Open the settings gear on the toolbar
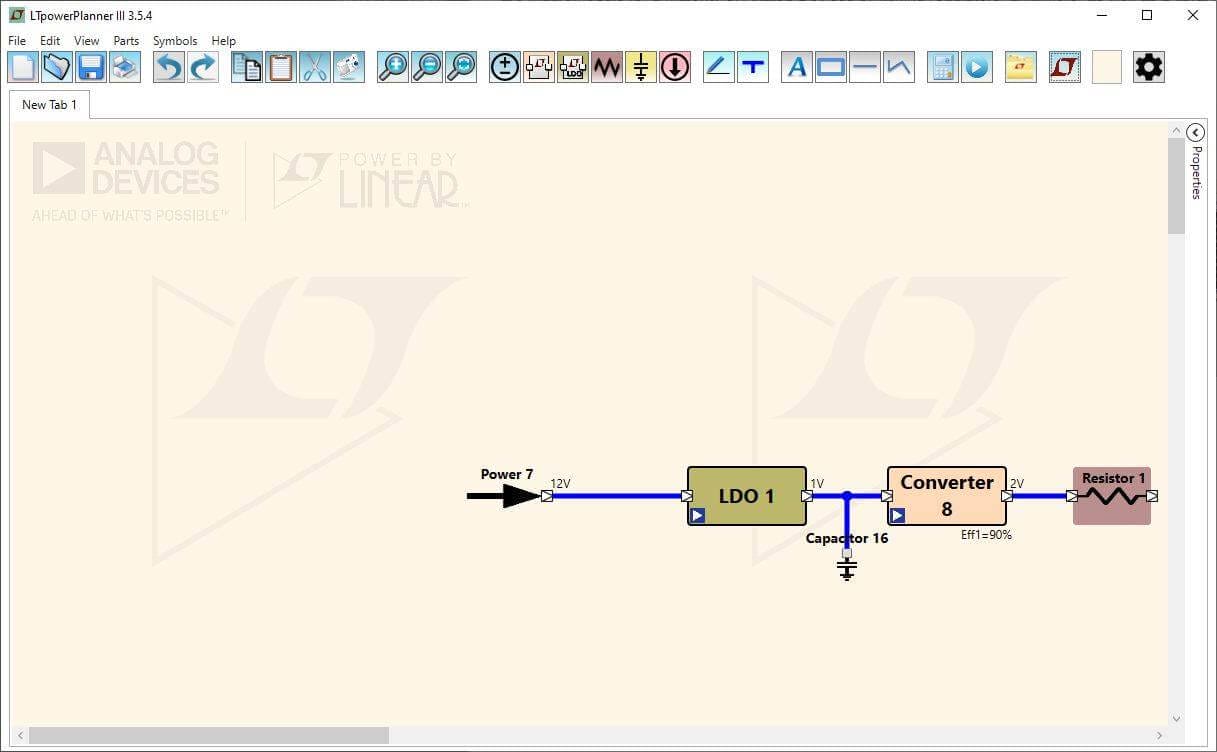Viewport: 1217px width, 752px height. 1147,67
